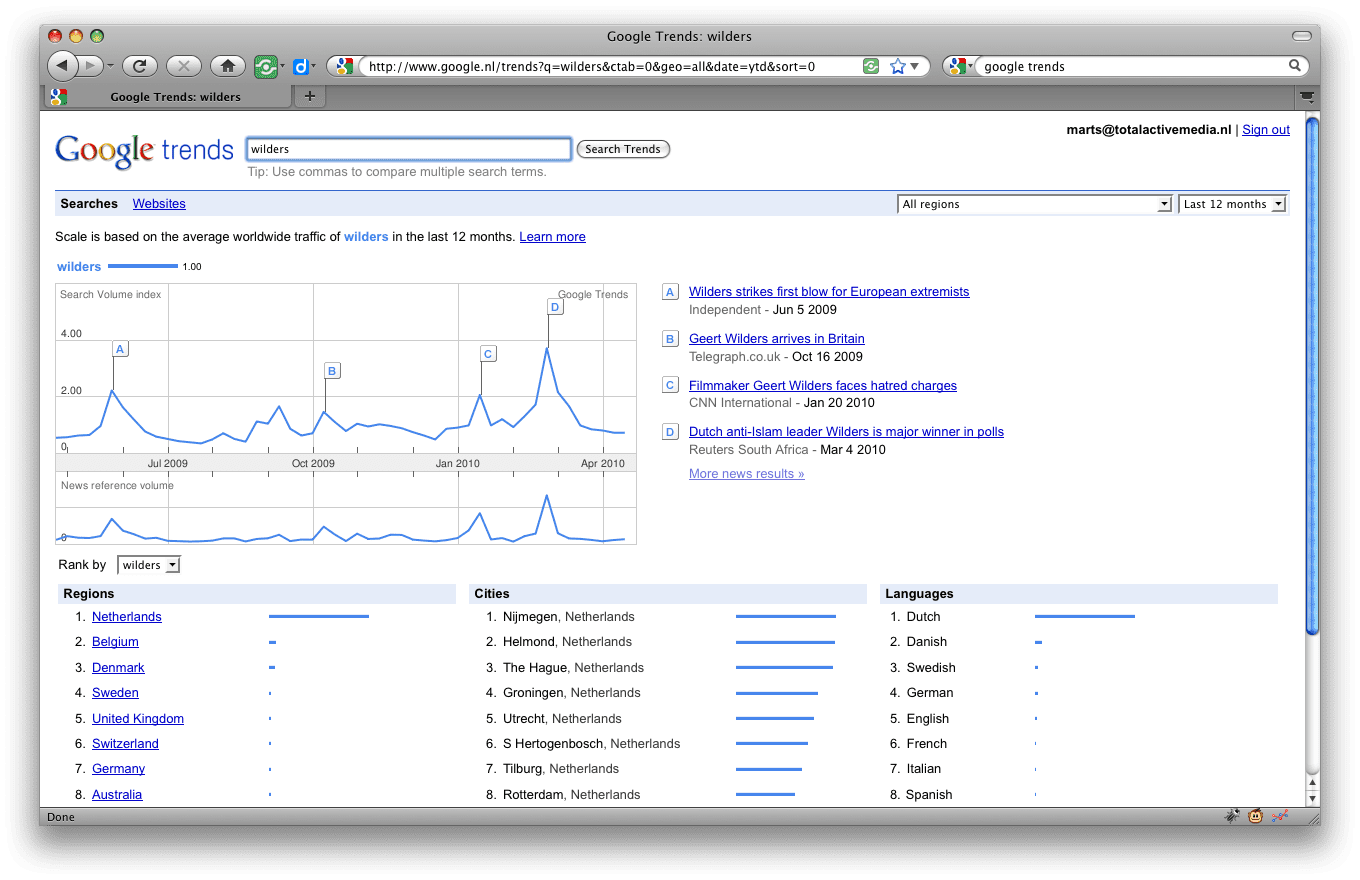The image size is (1360, 880).
Task: Click the 'Nijmegen, Netherlands' city row text
Action: pos(569,617)
